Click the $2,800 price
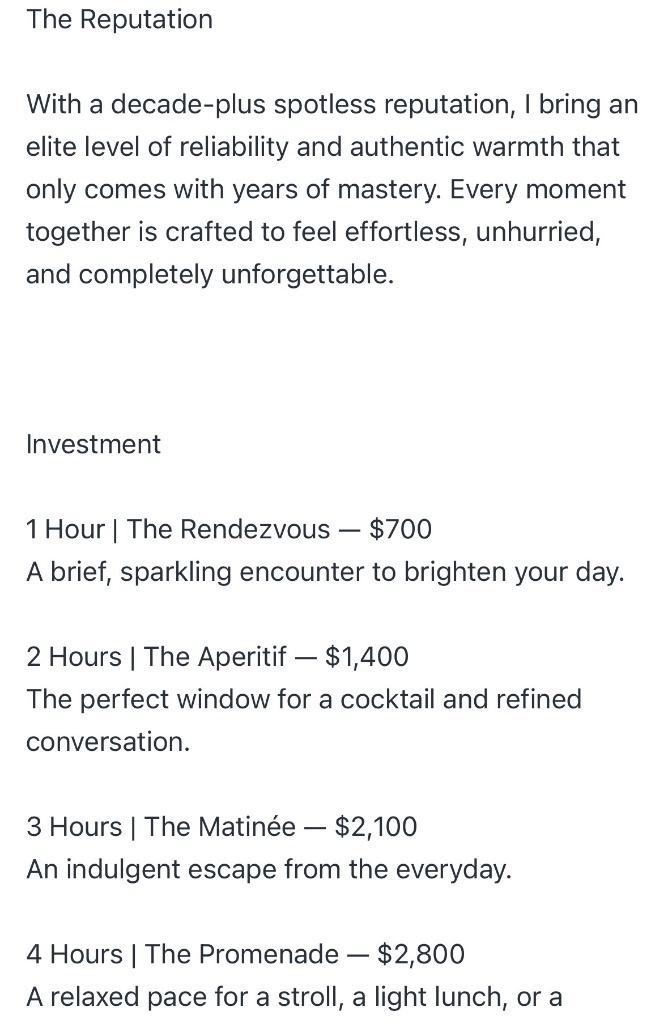Viewport: 668px width, 1024px height. 420,954
